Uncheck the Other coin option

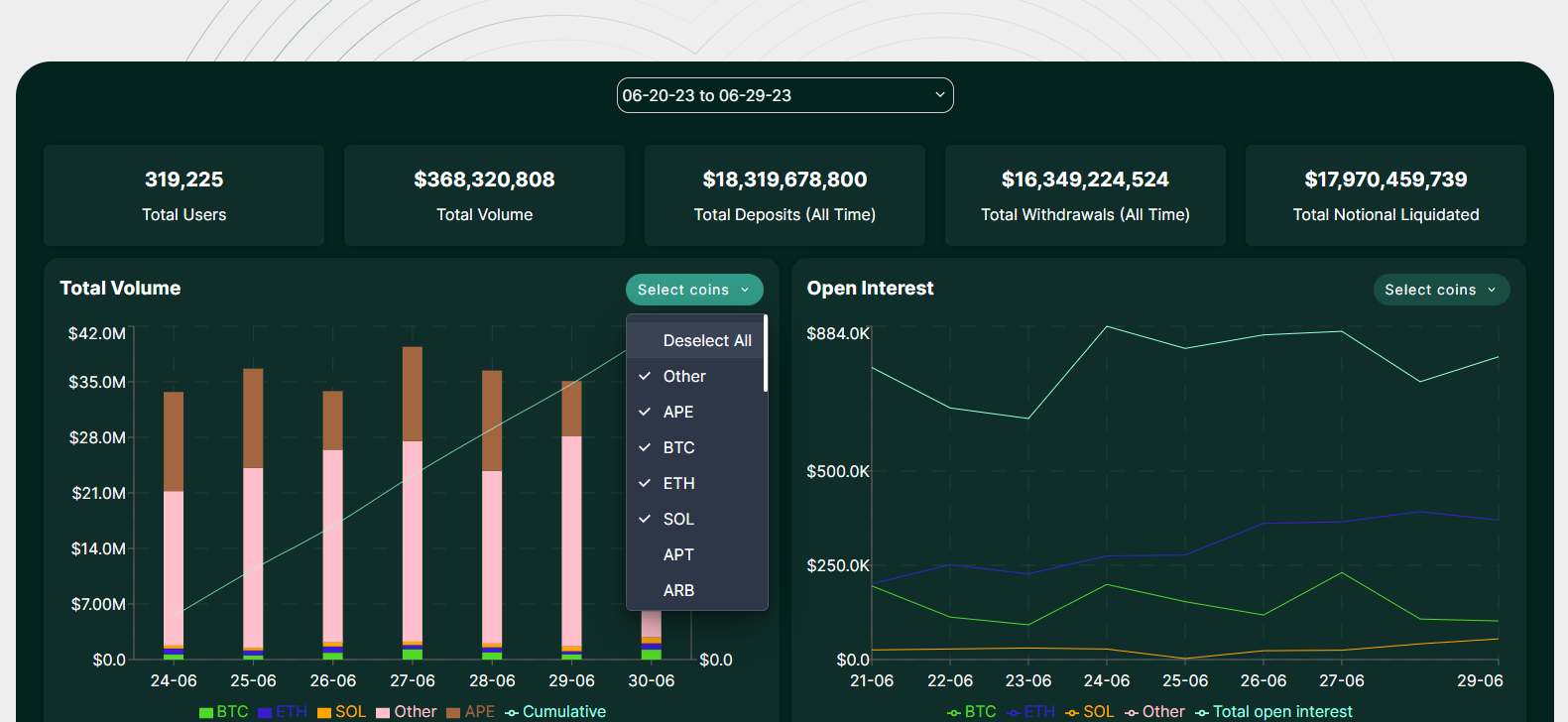click(x=696, y=376)
